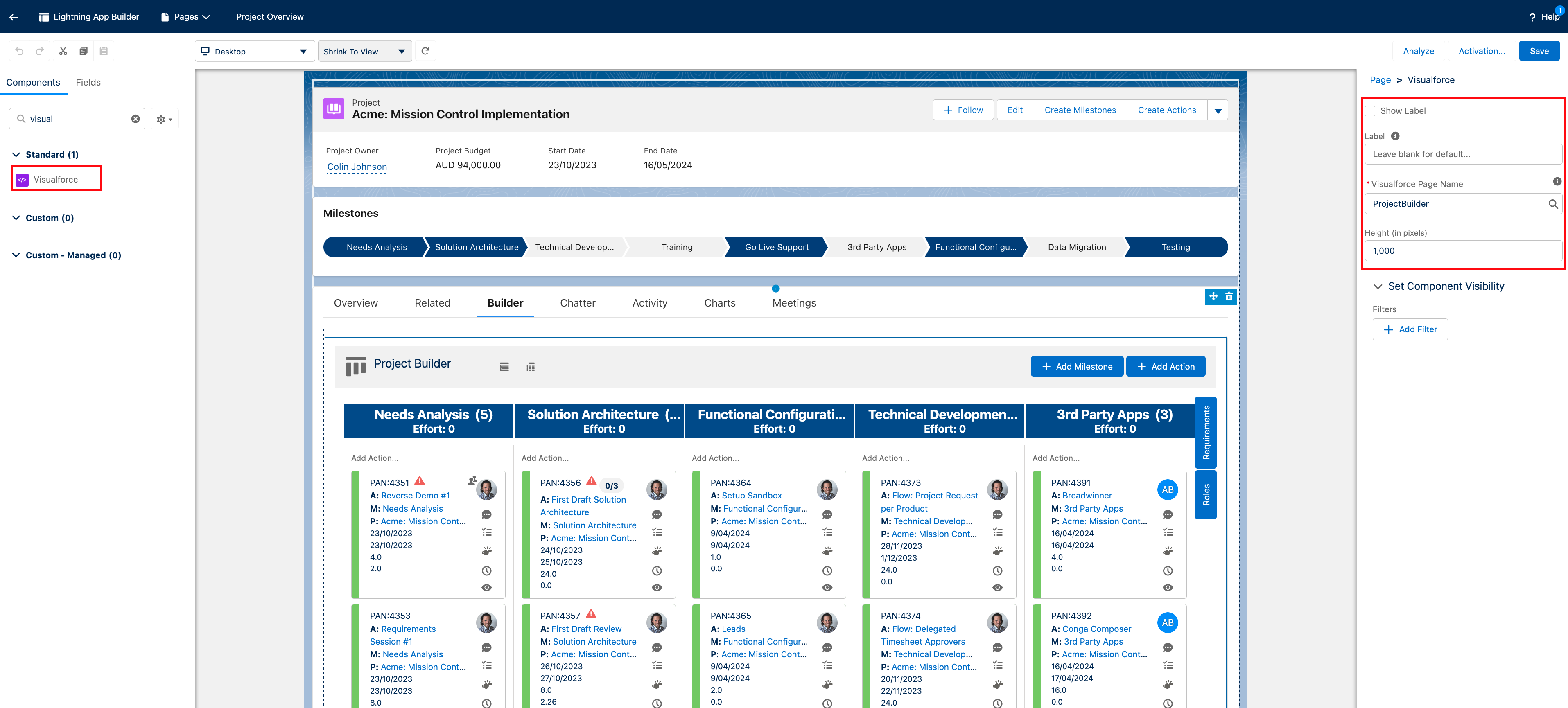Click the back arrow in the header
This screenshot has width=1568, height=708.
coord(14,16)
